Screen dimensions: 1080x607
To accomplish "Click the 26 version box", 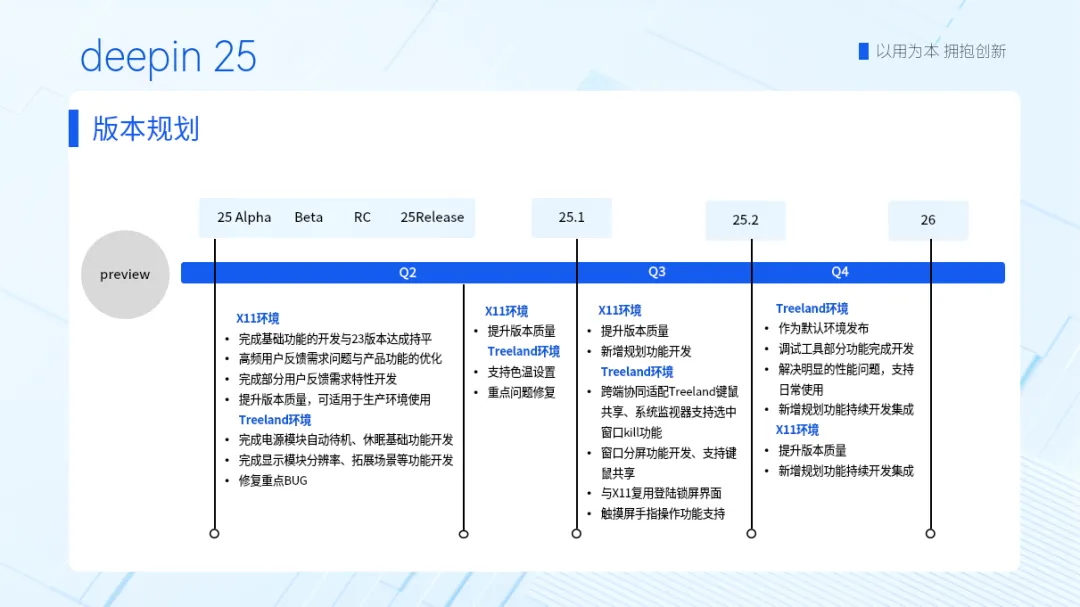I will point(928,220).
